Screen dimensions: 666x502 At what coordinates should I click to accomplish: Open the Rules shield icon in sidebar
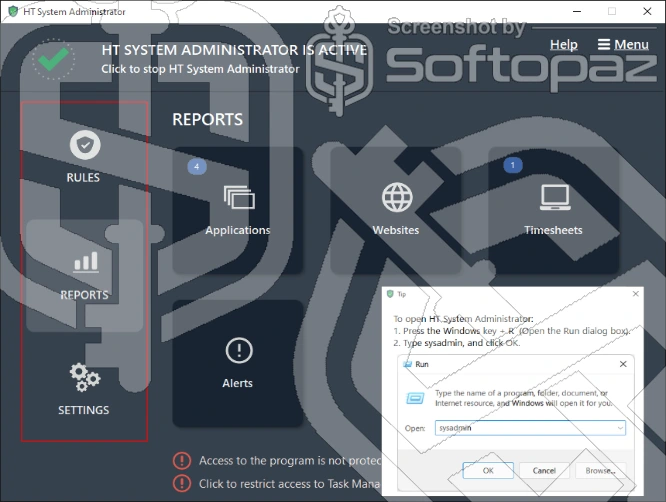pyautogui.click(x=85, y=145)
